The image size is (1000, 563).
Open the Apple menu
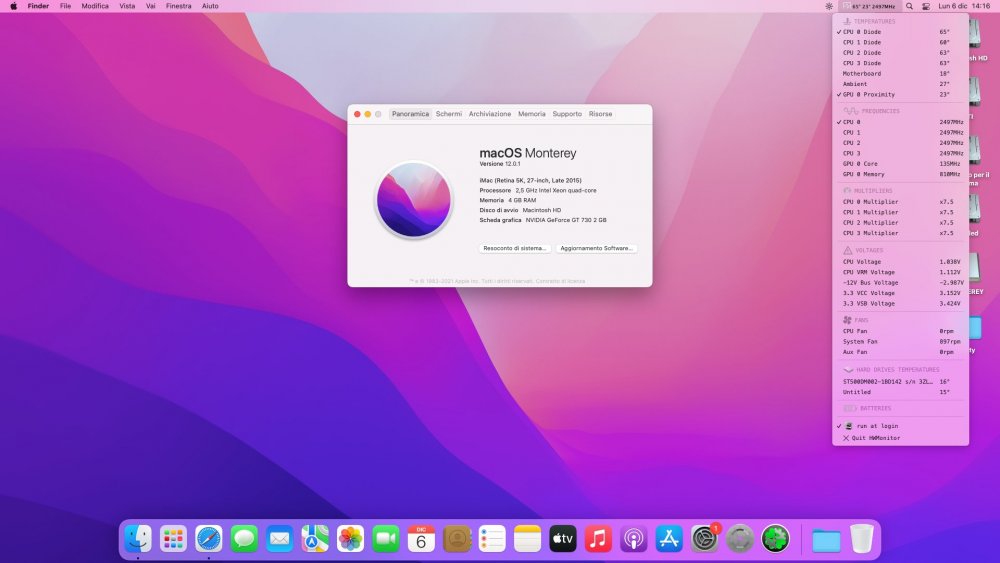pos(13,6)
